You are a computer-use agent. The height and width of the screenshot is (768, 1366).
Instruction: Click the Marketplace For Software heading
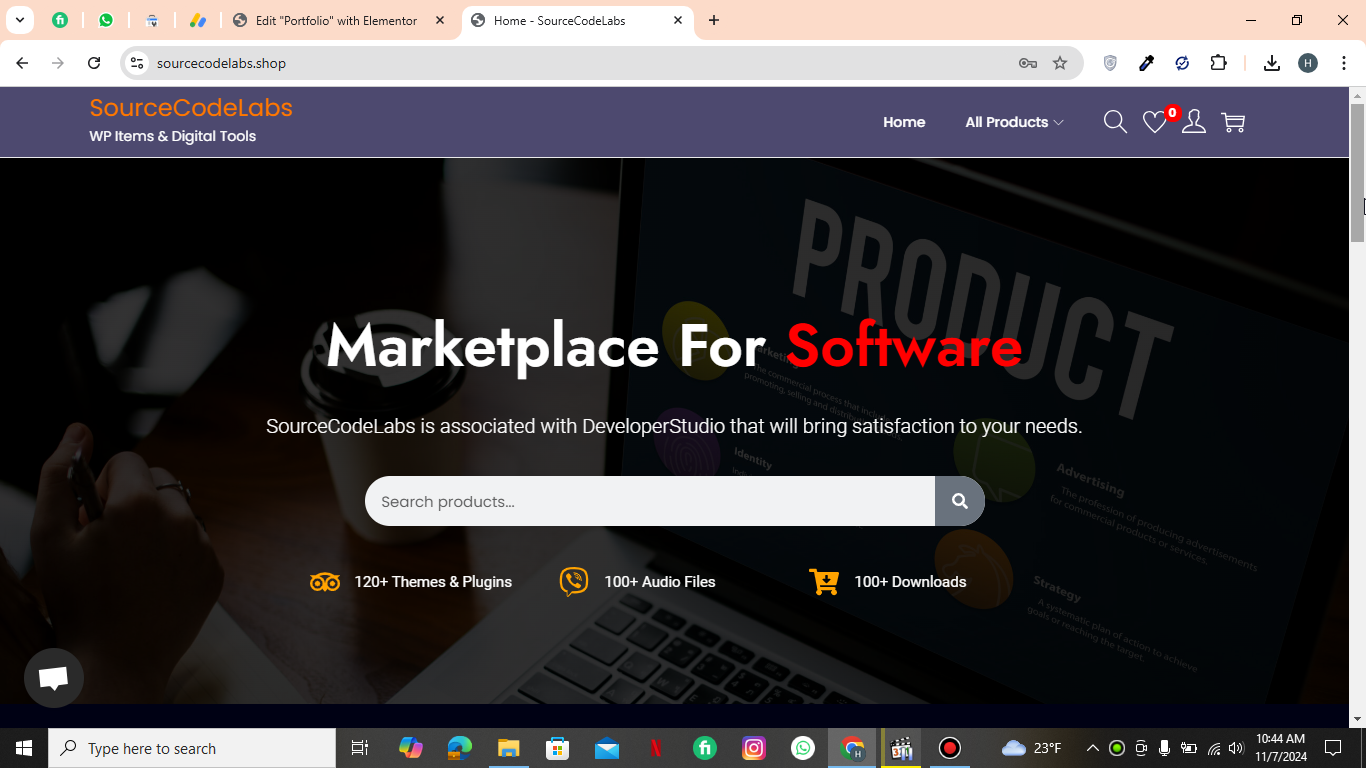674,347
